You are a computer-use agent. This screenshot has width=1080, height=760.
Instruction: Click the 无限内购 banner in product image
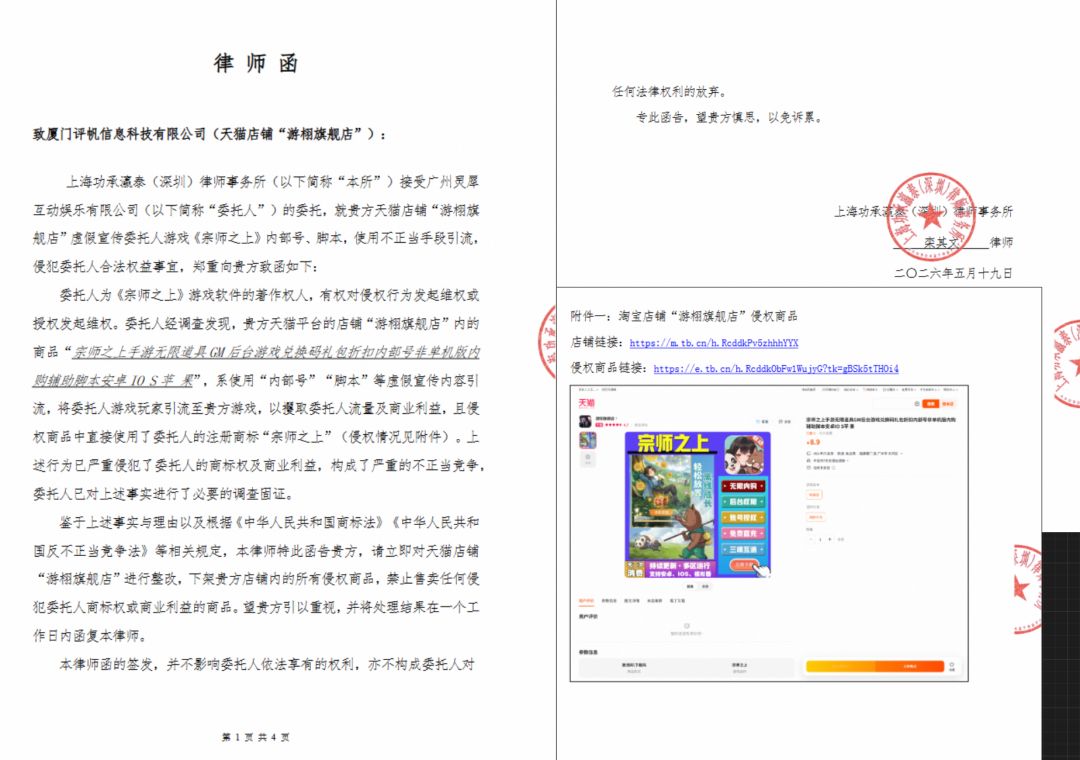[x=743, y=486]
